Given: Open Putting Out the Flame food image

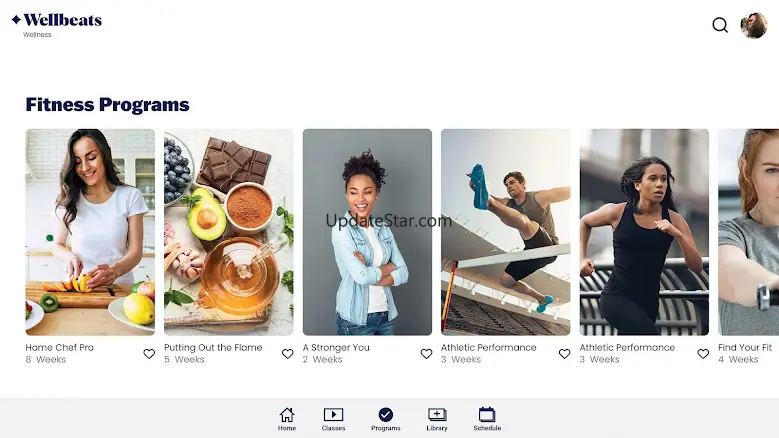Looking at the screenshot, I should tap(229, 232).
